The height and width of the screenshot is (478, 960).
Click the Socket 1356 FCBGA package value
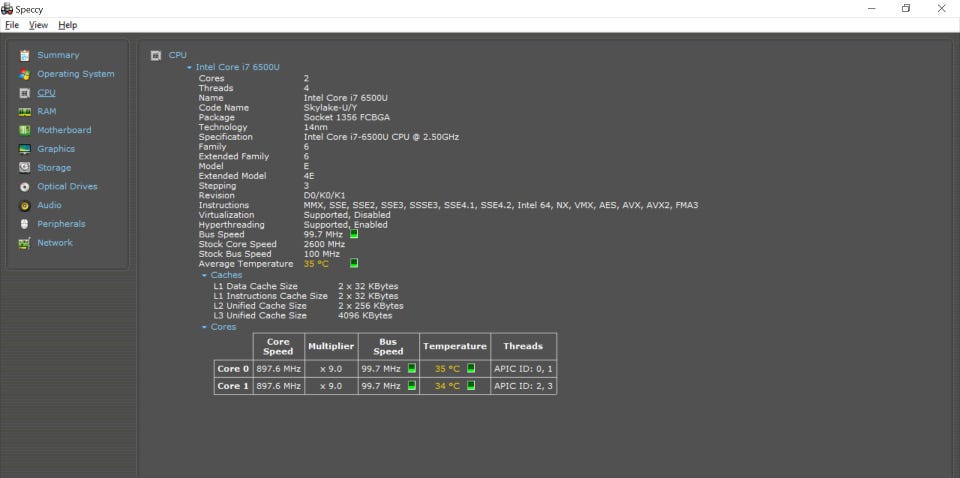click(x=347, y=118)
